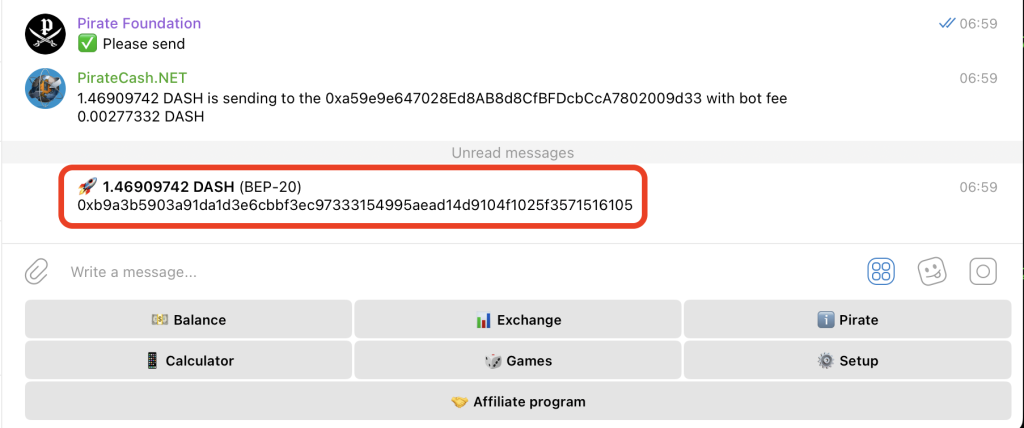1024x428 pixels.
Task: Click the Affiliate program button
Action: (518, 401)
